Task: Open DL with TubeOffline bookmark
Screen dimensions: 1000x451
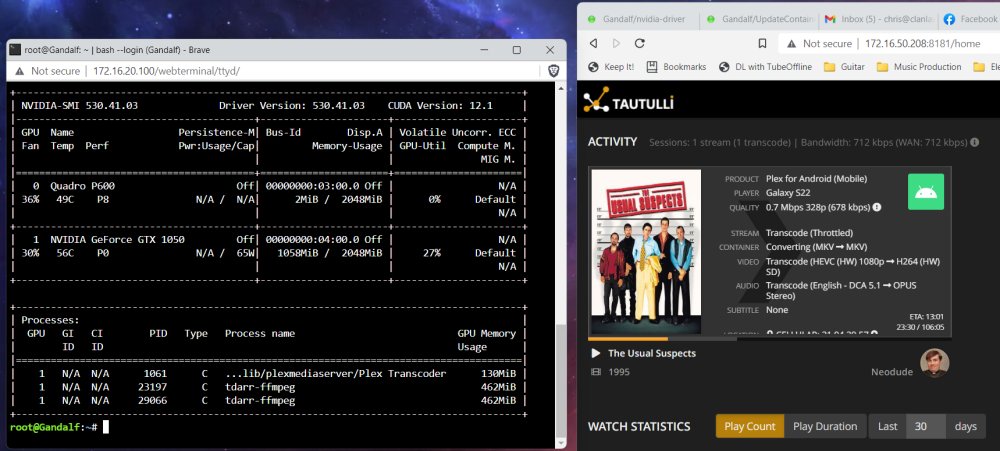Action: click(765, 66)
